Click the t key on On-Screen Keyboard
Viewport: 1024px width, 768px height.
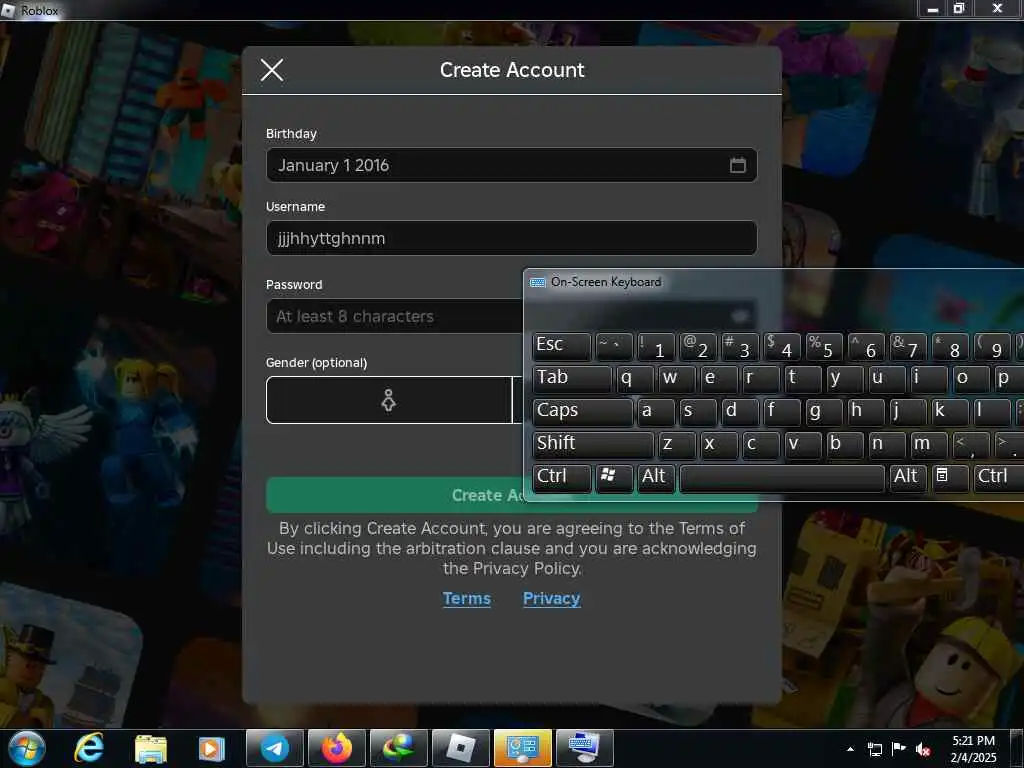point(803,379)
